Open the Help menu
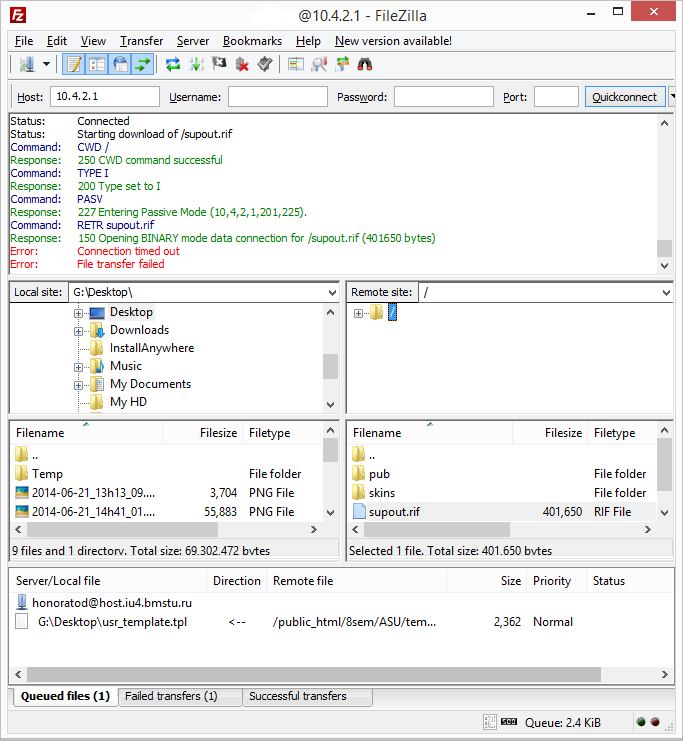This screenshot has height=741, width=683. point(308,41)
